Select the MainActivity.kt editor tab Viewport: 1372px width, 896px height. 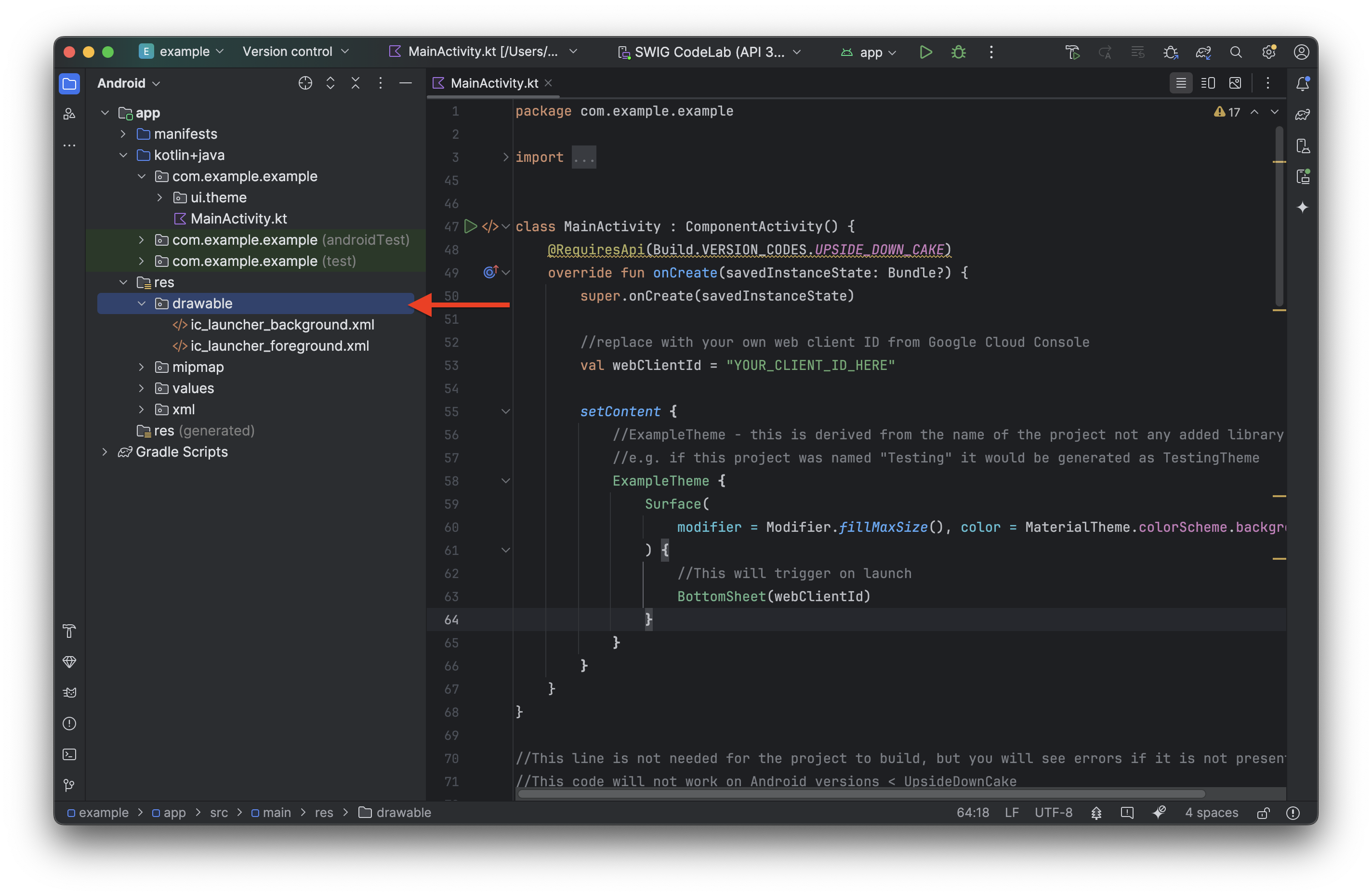click(x=493, y=83)
